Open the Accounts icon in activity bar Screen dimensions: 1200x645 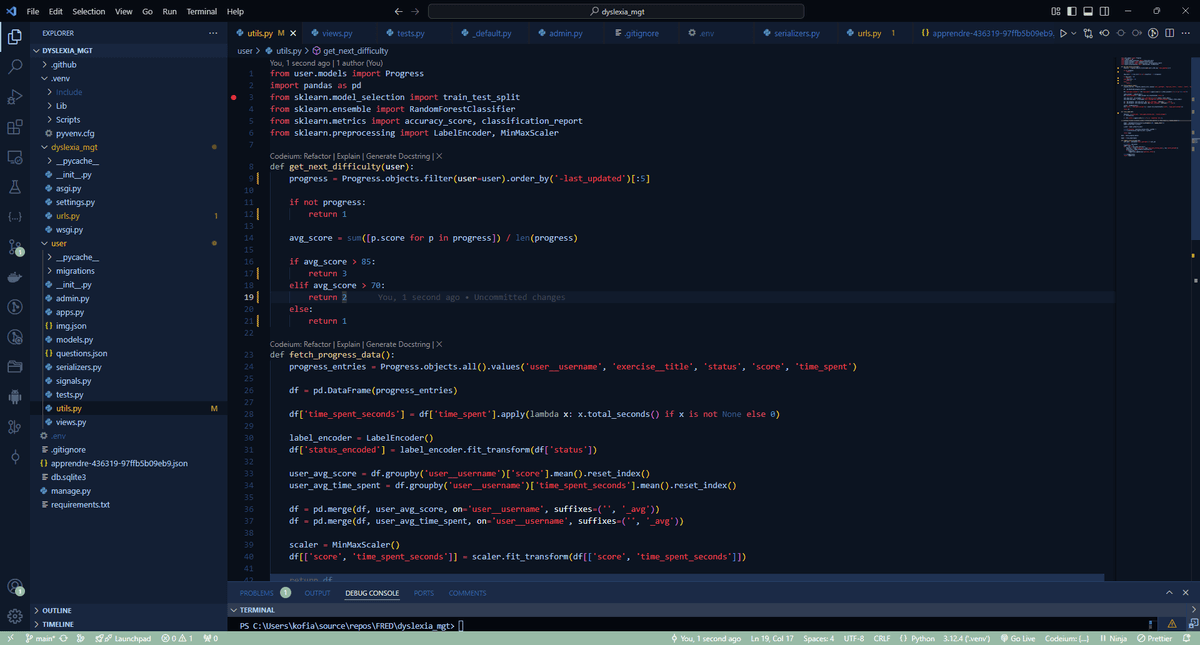[x=15, y=587]
